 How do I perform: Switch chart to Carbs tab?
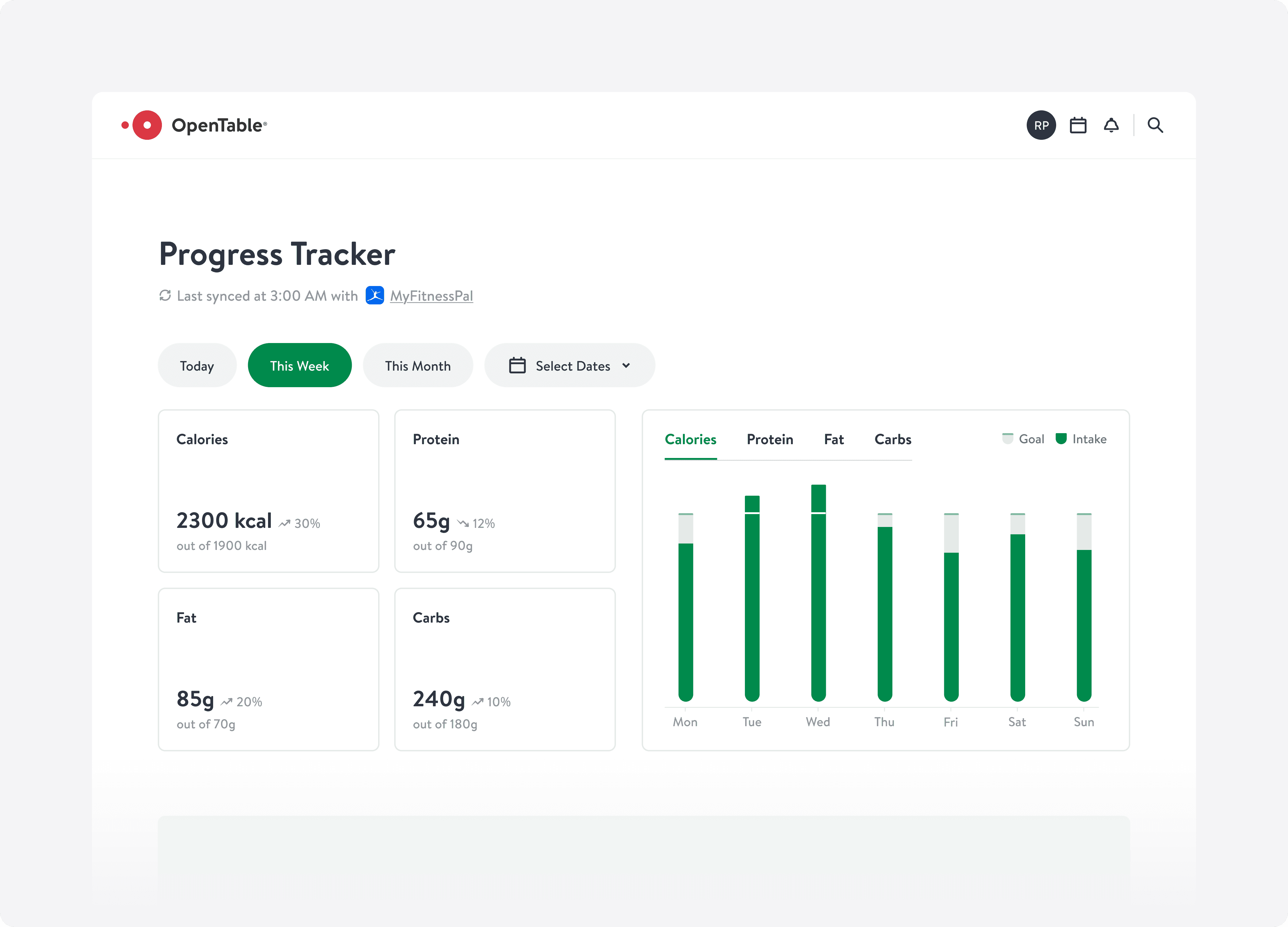tap(892, 439)
